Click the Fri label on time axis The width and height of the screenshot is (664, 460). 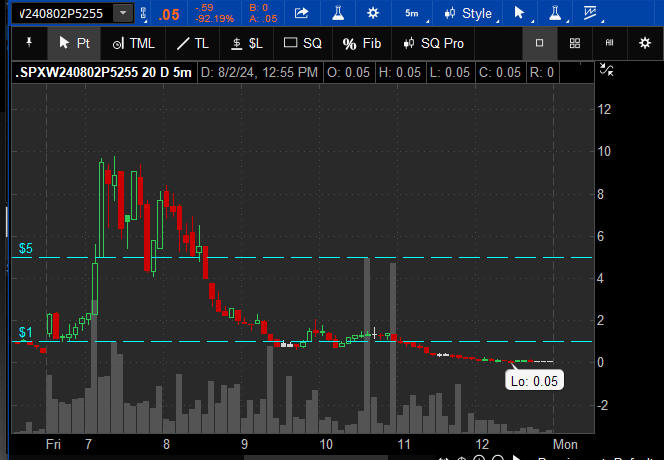[x=53, y=444]
